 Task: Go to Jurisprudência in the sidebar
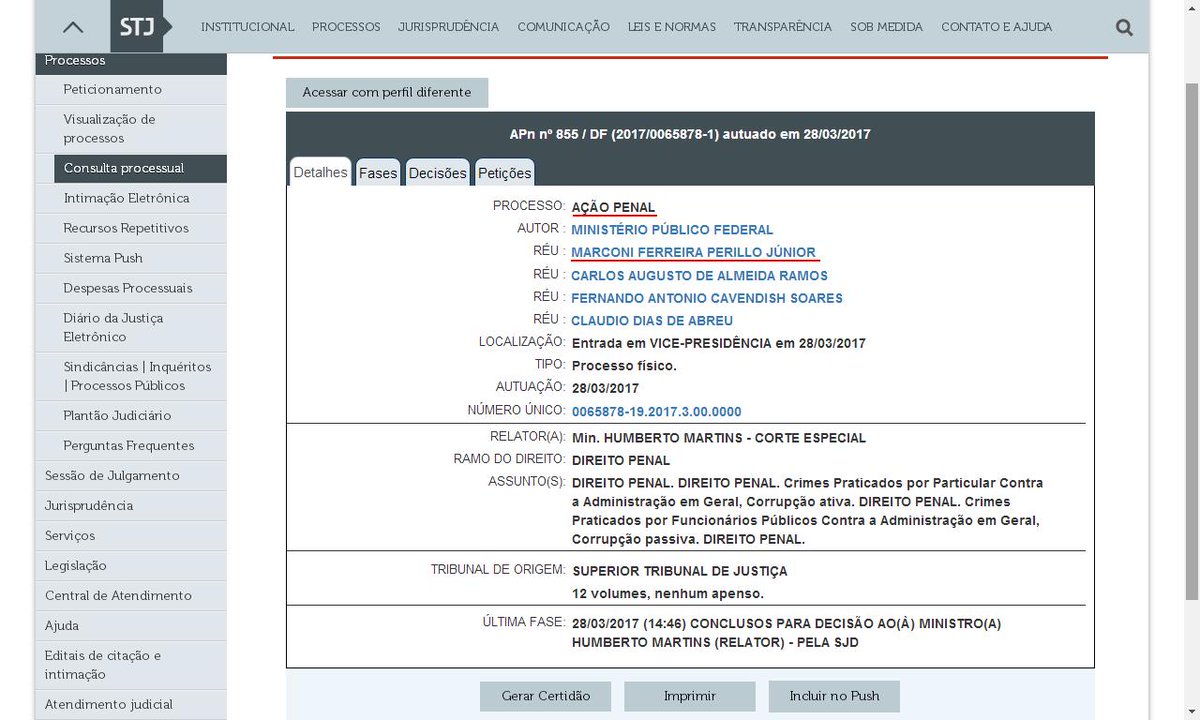[131, 505]
